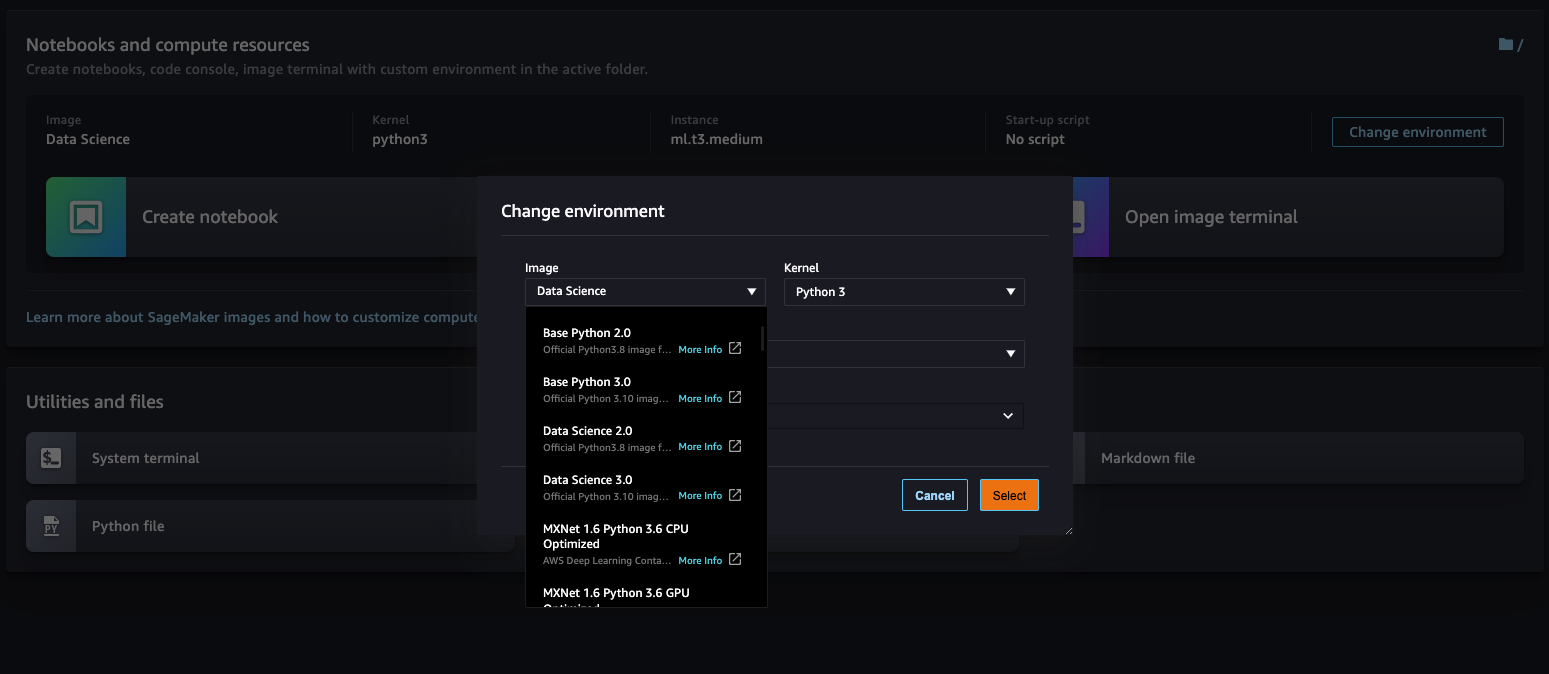Click Open image terminal card

(1286, 217)
